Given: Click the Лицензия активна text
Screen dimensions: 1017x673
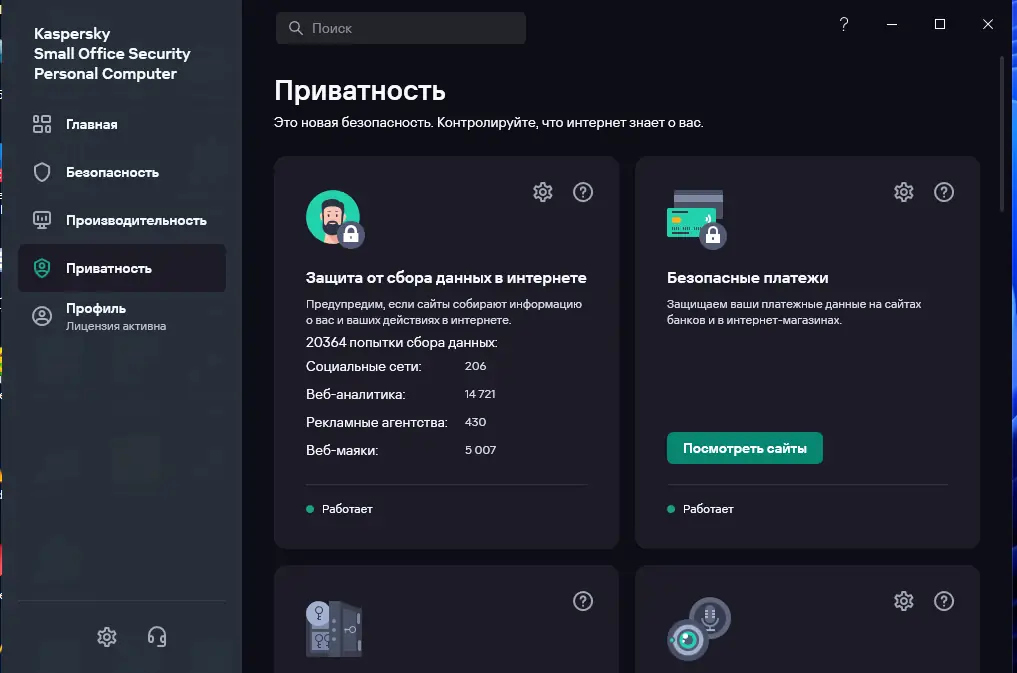Looking at the screenshot, I should point(116,326).
